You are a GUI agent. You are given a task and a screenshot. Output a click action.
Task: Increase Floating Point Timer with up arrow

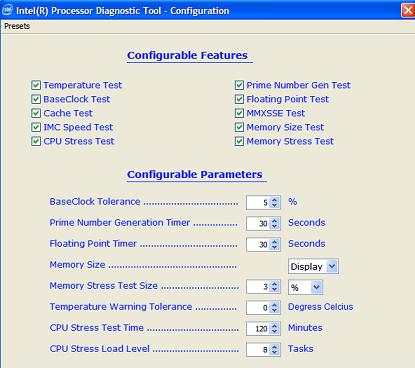[274, 241]
